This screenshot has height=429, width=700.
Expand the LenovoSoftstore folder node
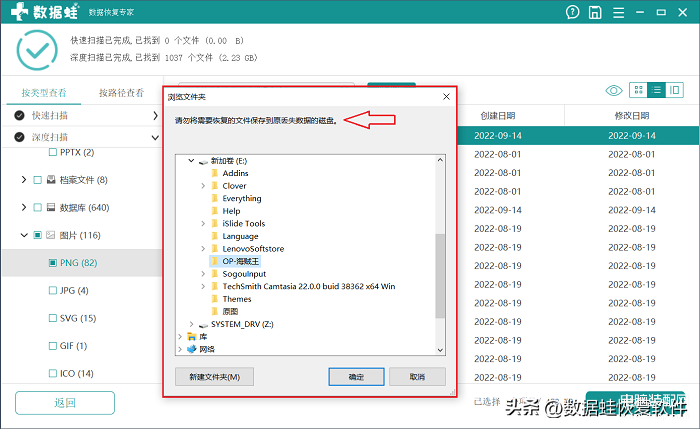tap(203, 249)
